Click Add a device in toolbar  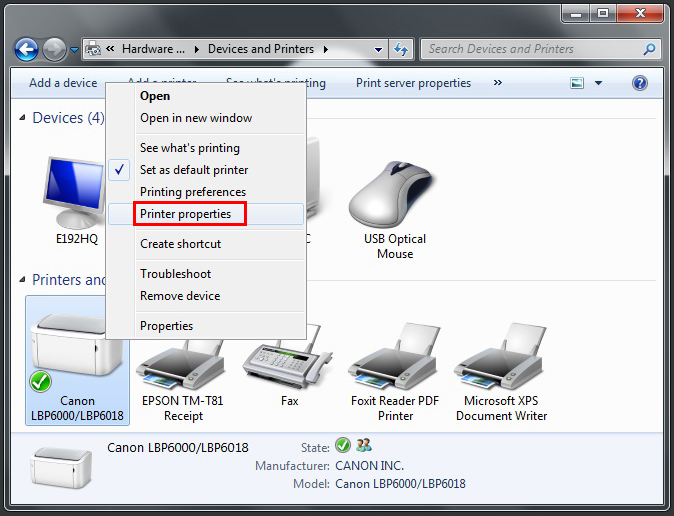click(63, 83)
